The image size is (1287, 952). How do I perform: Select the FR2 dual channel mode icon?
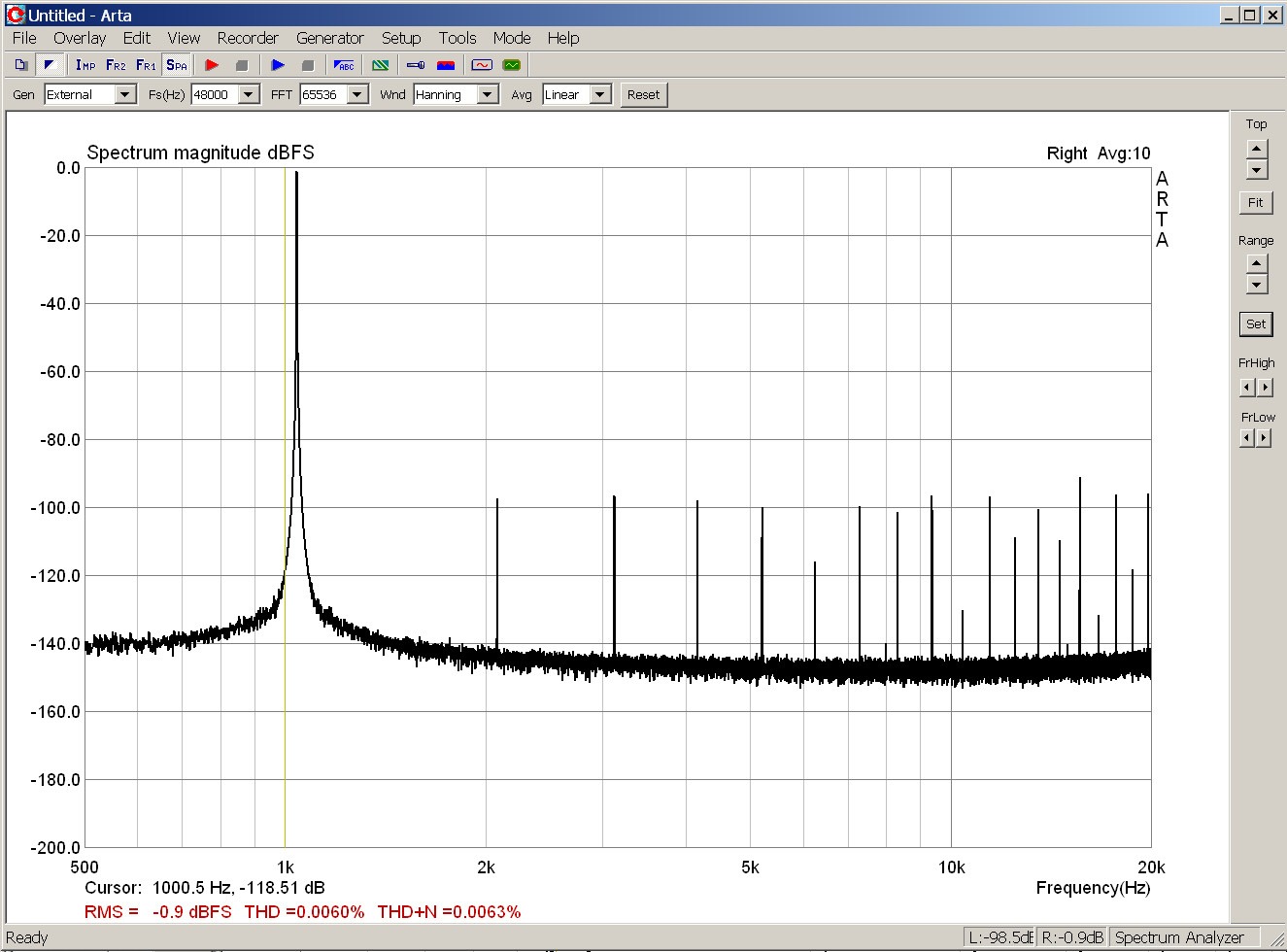click(x=116, y=65)
